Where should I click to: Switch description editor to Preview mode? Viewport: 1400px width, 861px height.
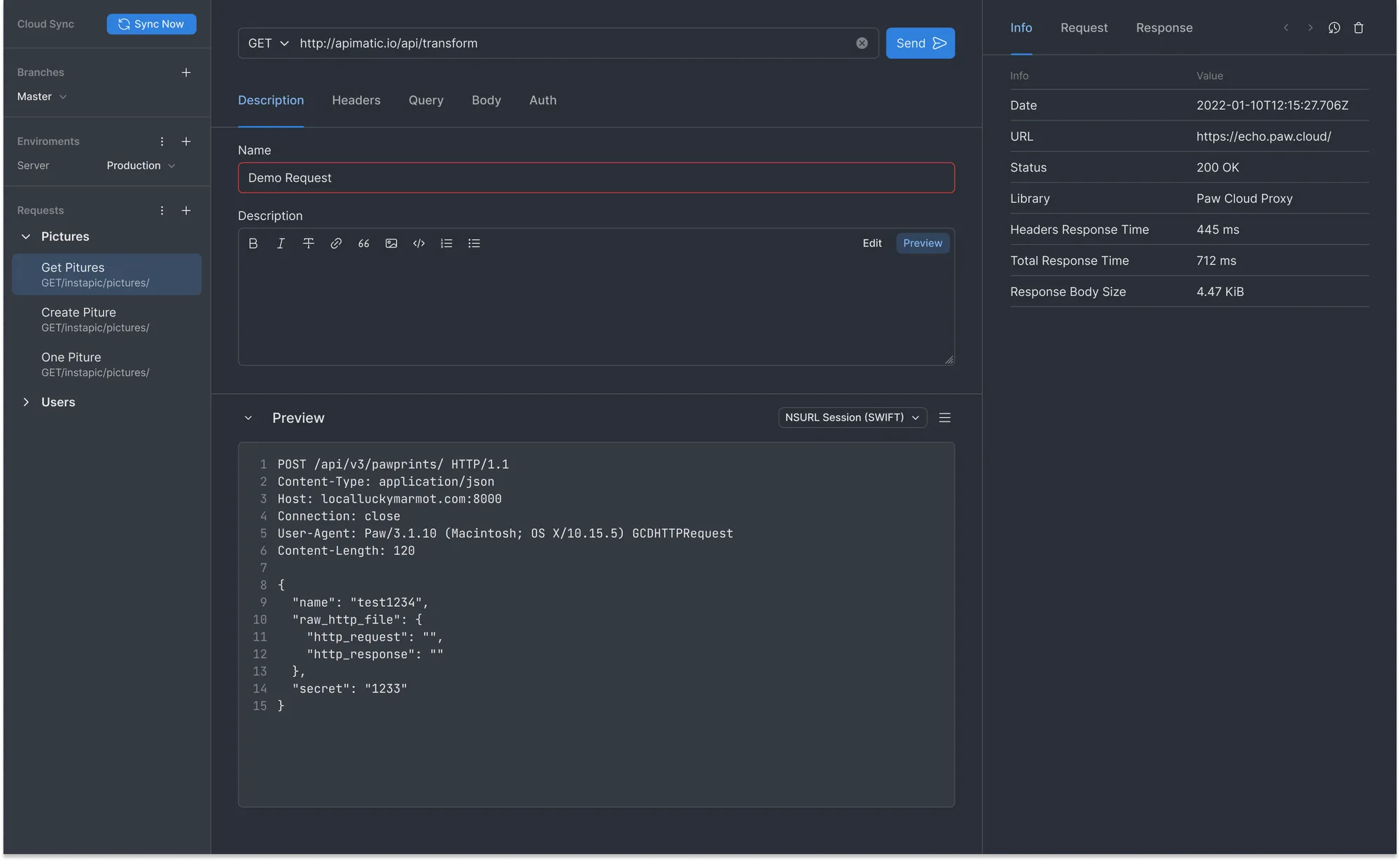point(923,243)
